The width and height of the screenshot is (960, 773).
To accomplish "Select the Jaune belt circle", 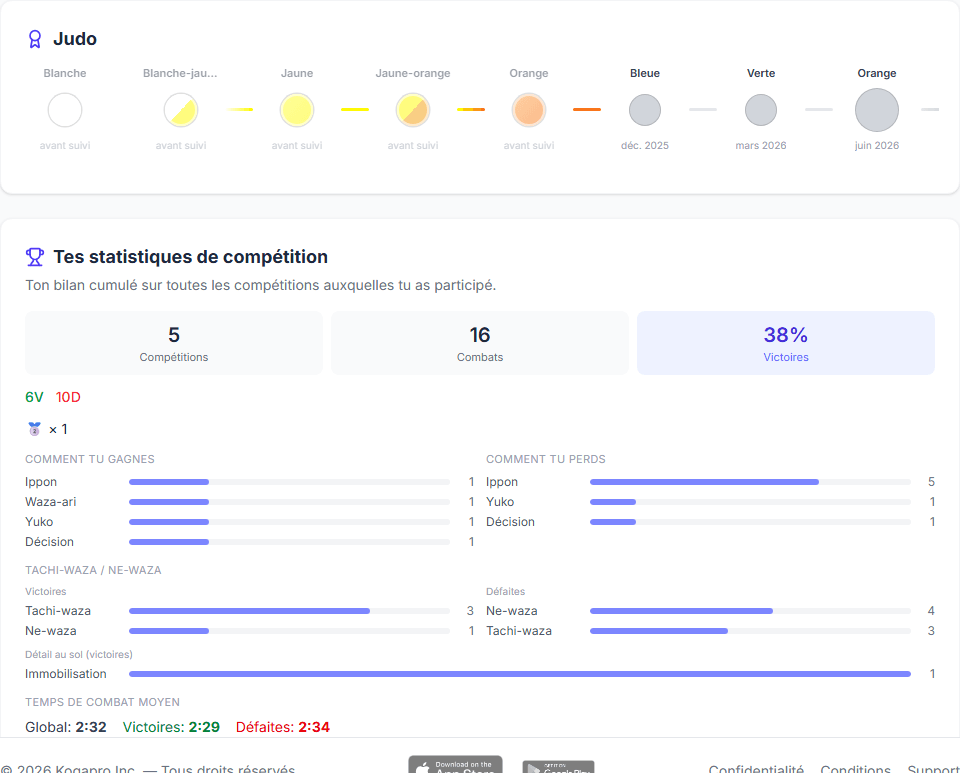I will 297,110.
